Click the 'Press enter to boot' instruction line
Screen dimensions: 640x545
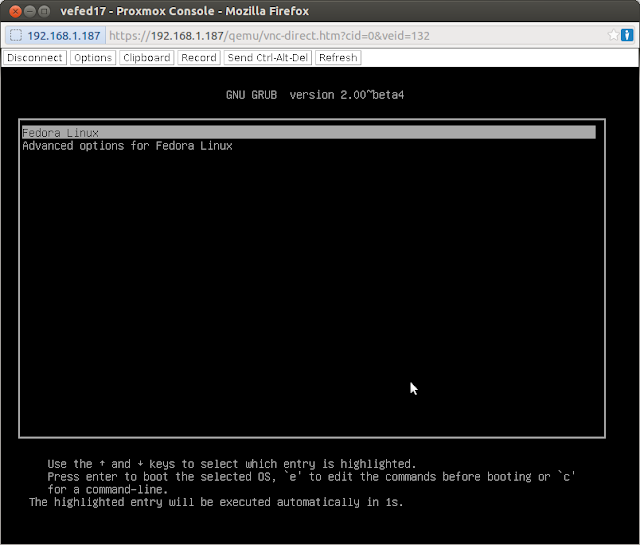pyautogui.click(x=311, y=477)
